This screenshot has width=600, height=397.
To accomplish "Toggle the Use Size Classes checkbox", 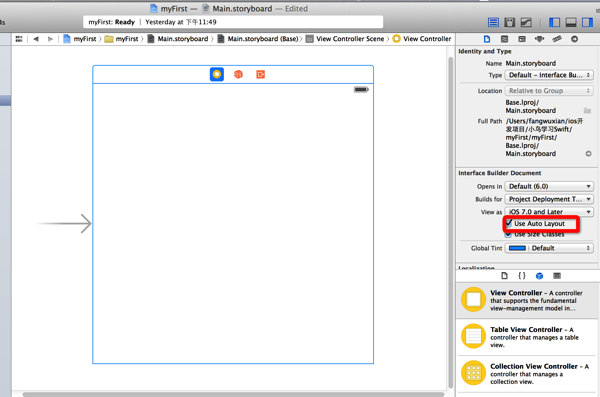I will 508,234.
